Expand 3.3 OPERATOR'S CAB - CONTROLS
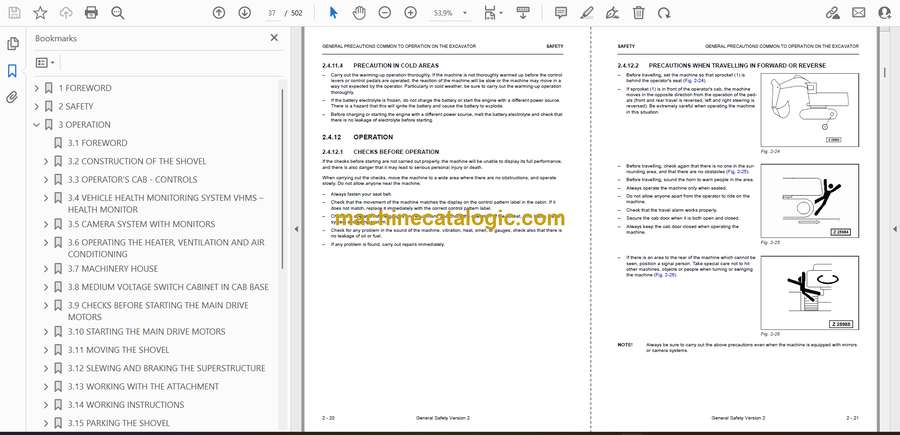Screen dimensions: 900x435 tap(46, 180)
